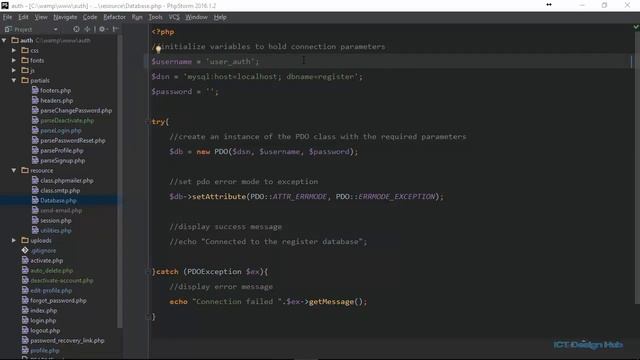This screenshot has height=360, width=640.
Task: Expand the js folder
Action: point(14,70)
